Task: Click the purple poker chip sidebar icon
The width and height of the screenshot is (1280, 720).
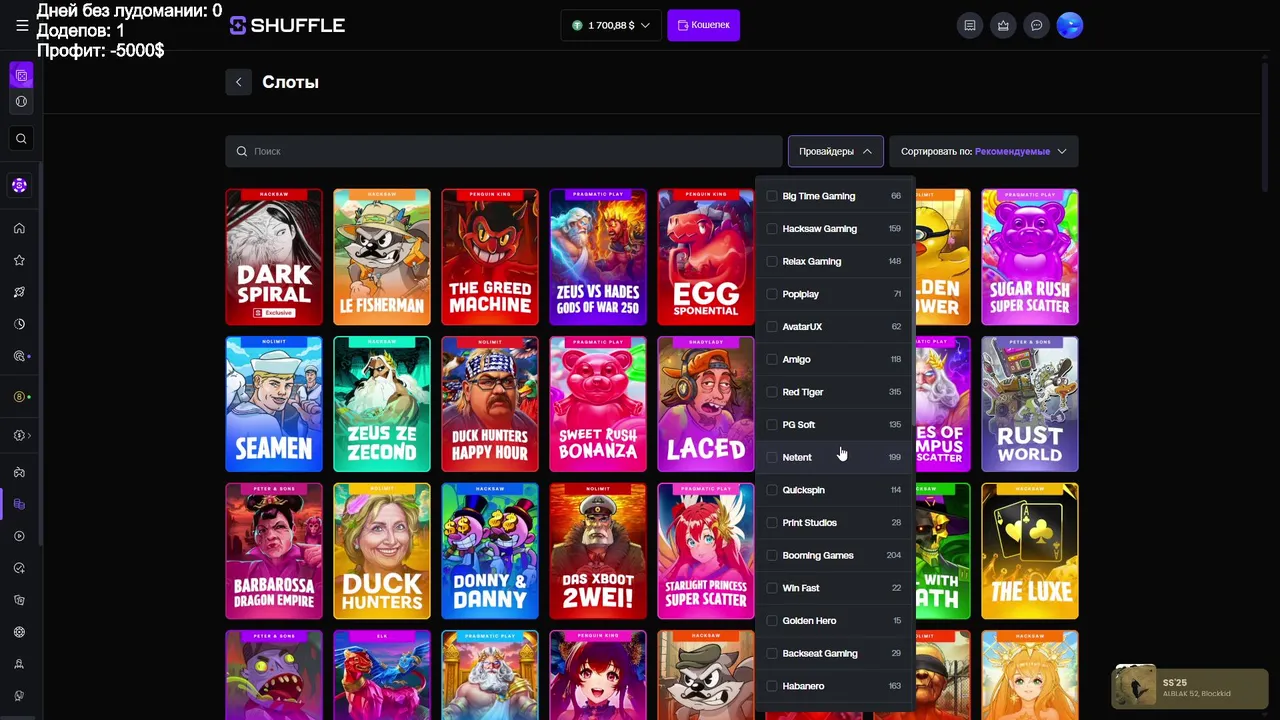Action: 19,185
